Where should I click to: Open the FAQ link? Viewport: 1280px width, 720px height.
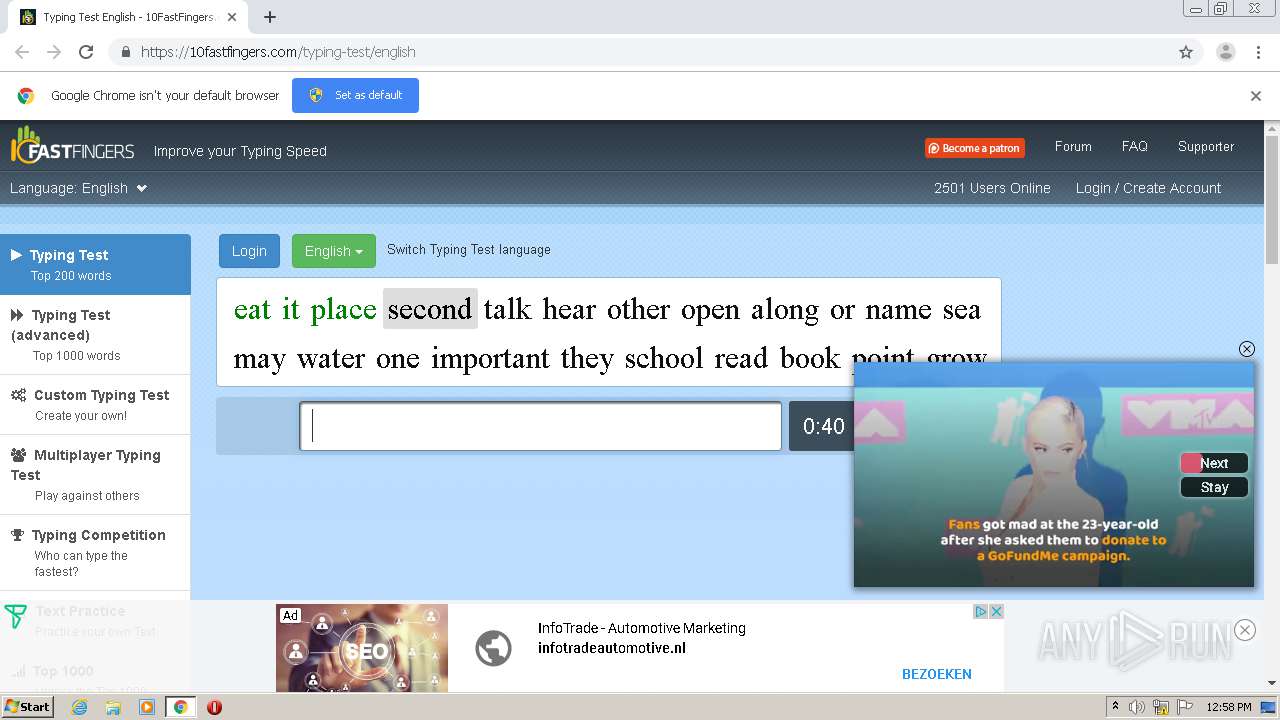1134,146
